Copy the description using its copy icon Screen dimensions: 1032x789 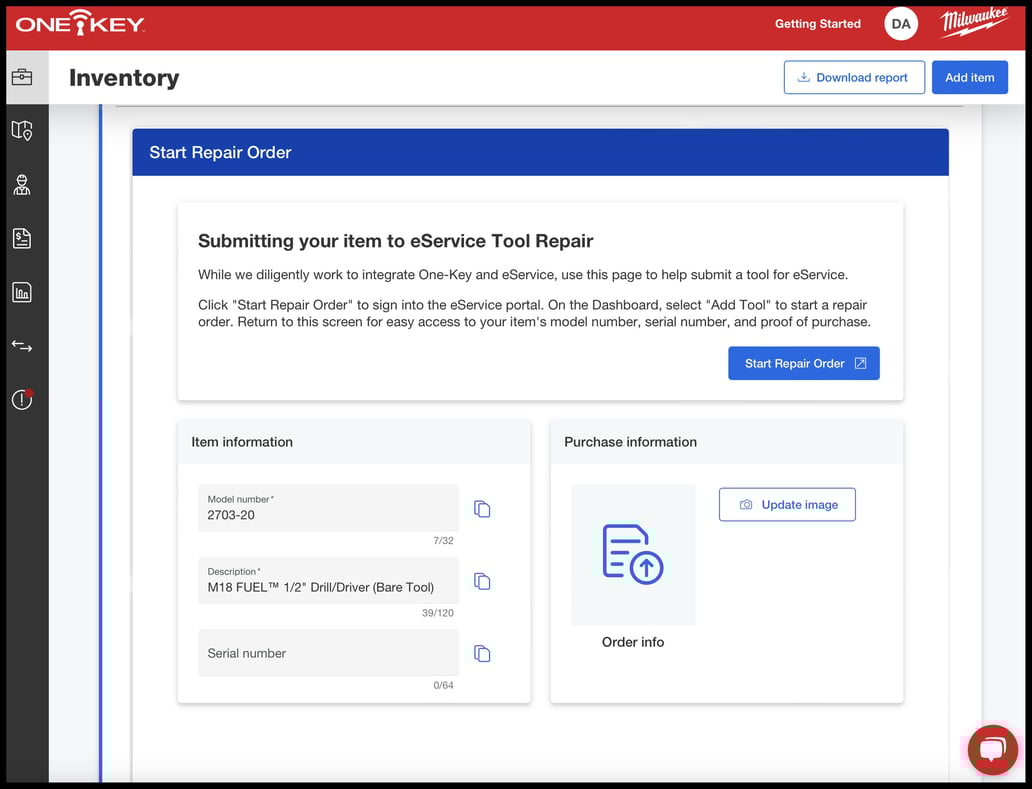(x=482, y=581)
